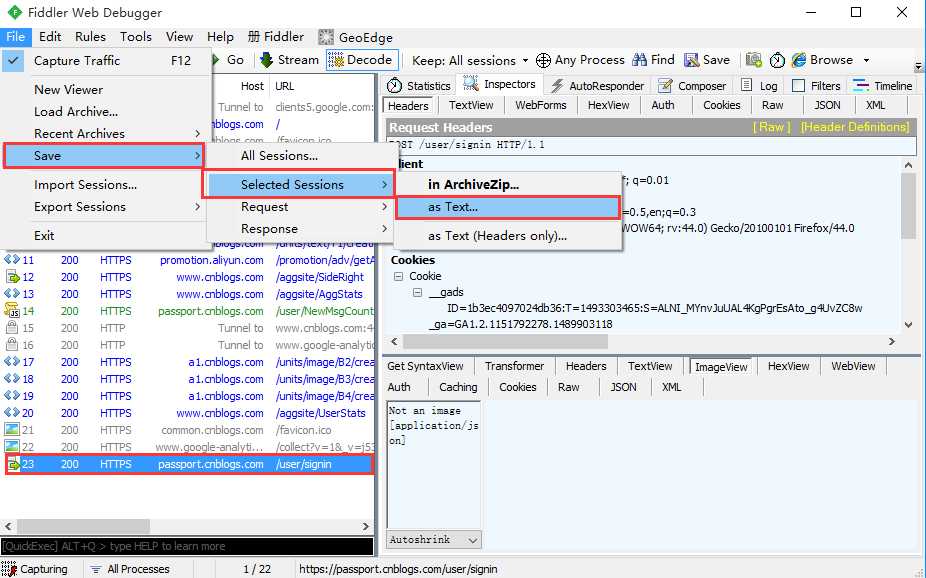Viewport: 926px width, 578px height.
Task: Click the timer clock toolbar icon
Action: 777,60
